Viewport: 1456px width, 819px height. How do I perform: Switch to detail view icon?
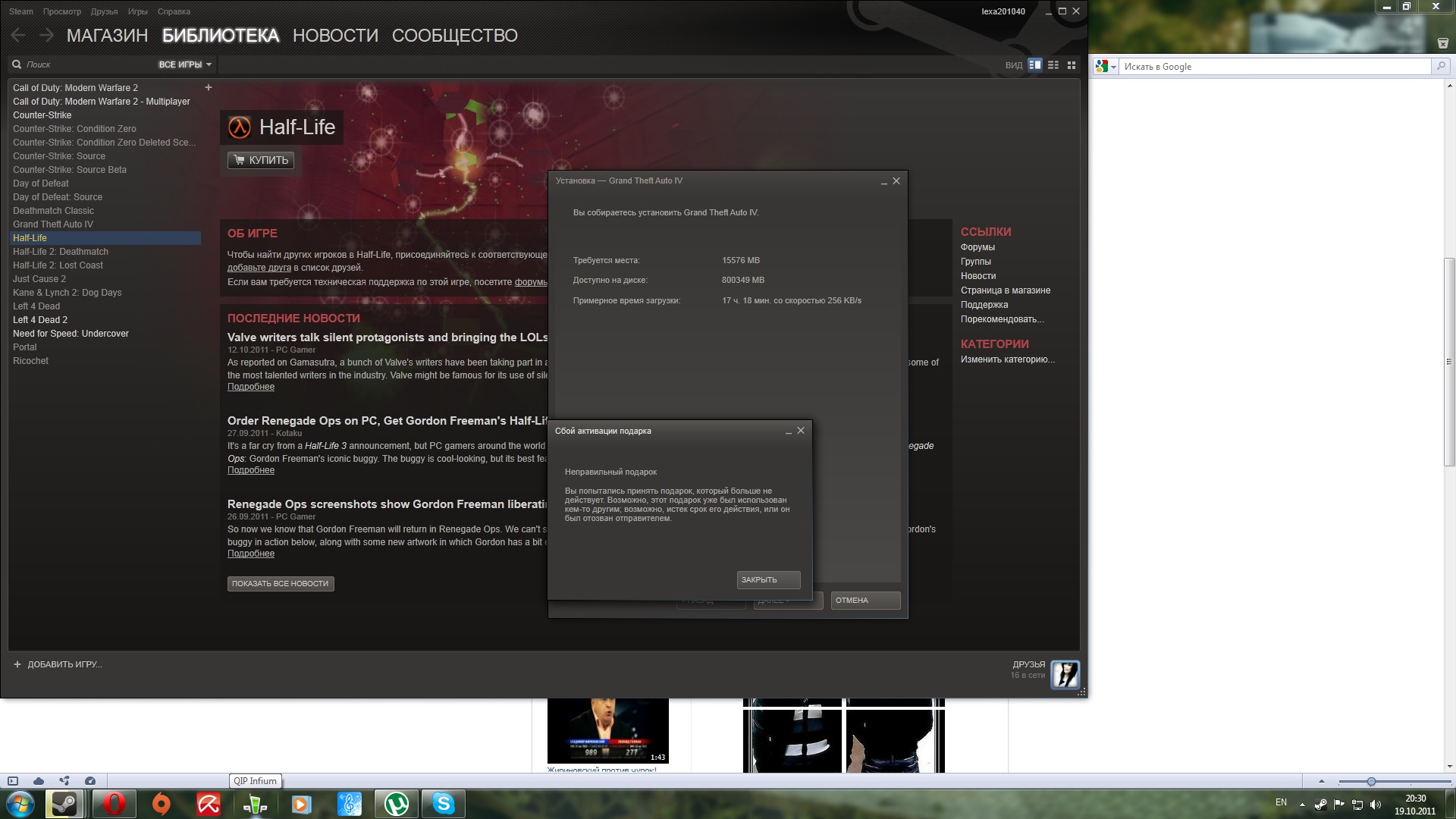pos(1035,65)
